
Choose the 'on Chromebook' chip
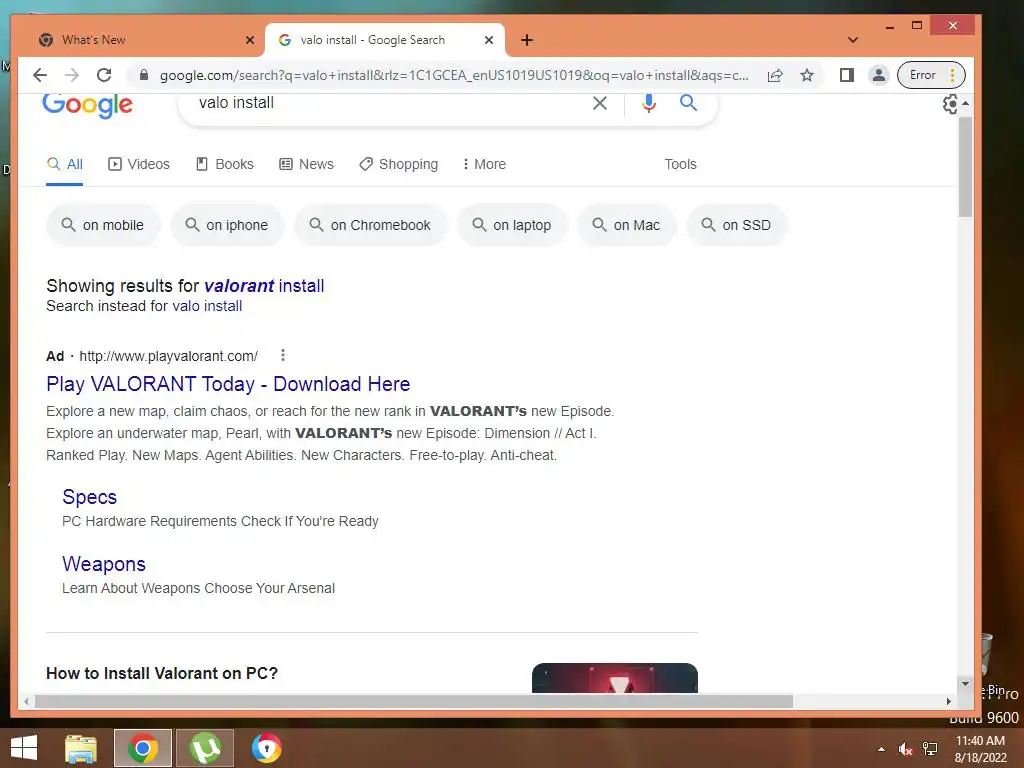click(370, 225)
